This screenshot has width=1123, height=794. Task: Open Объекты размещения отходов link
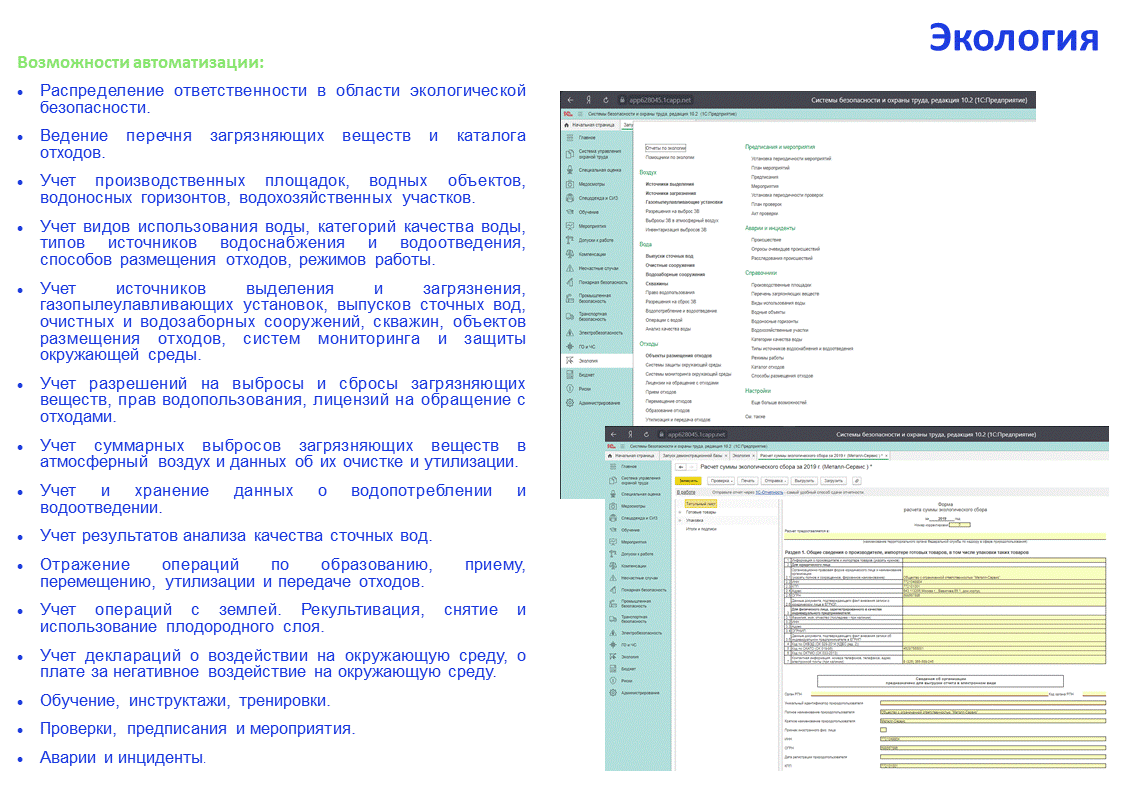(x=678, y=355)
